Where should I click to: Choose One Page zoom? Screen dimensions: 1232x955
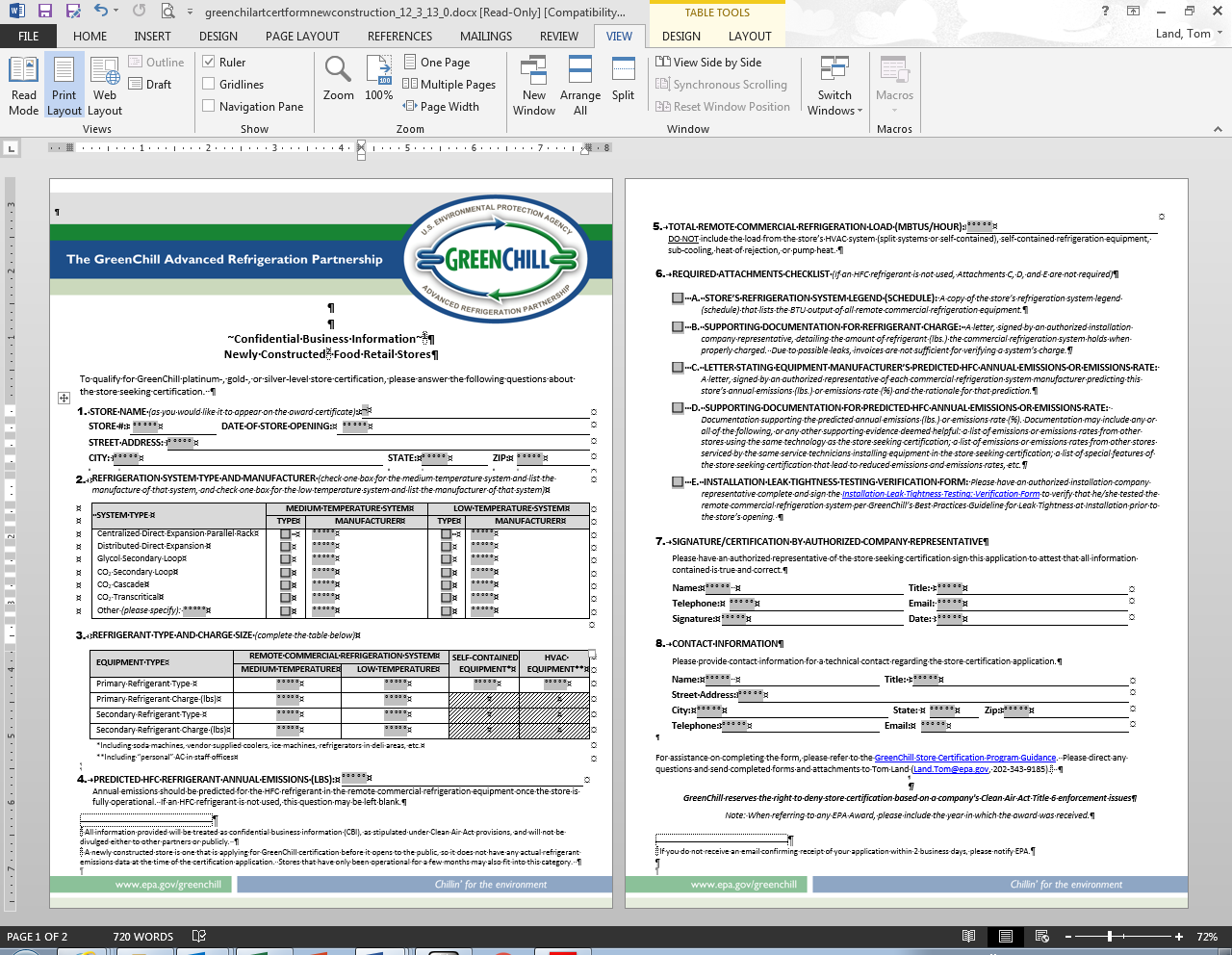coord(437,62)
